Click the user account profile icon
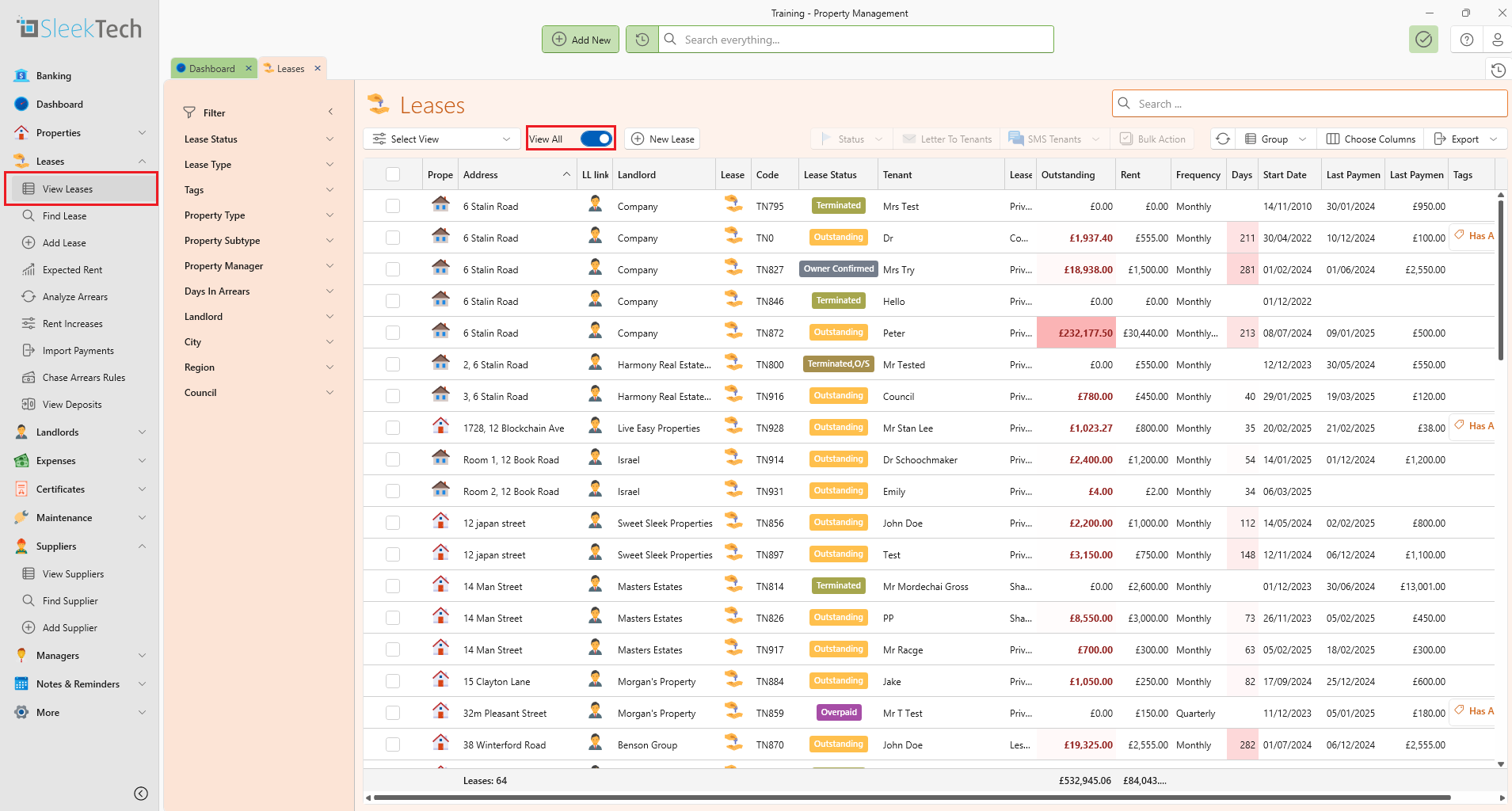 pos(1497,40)
